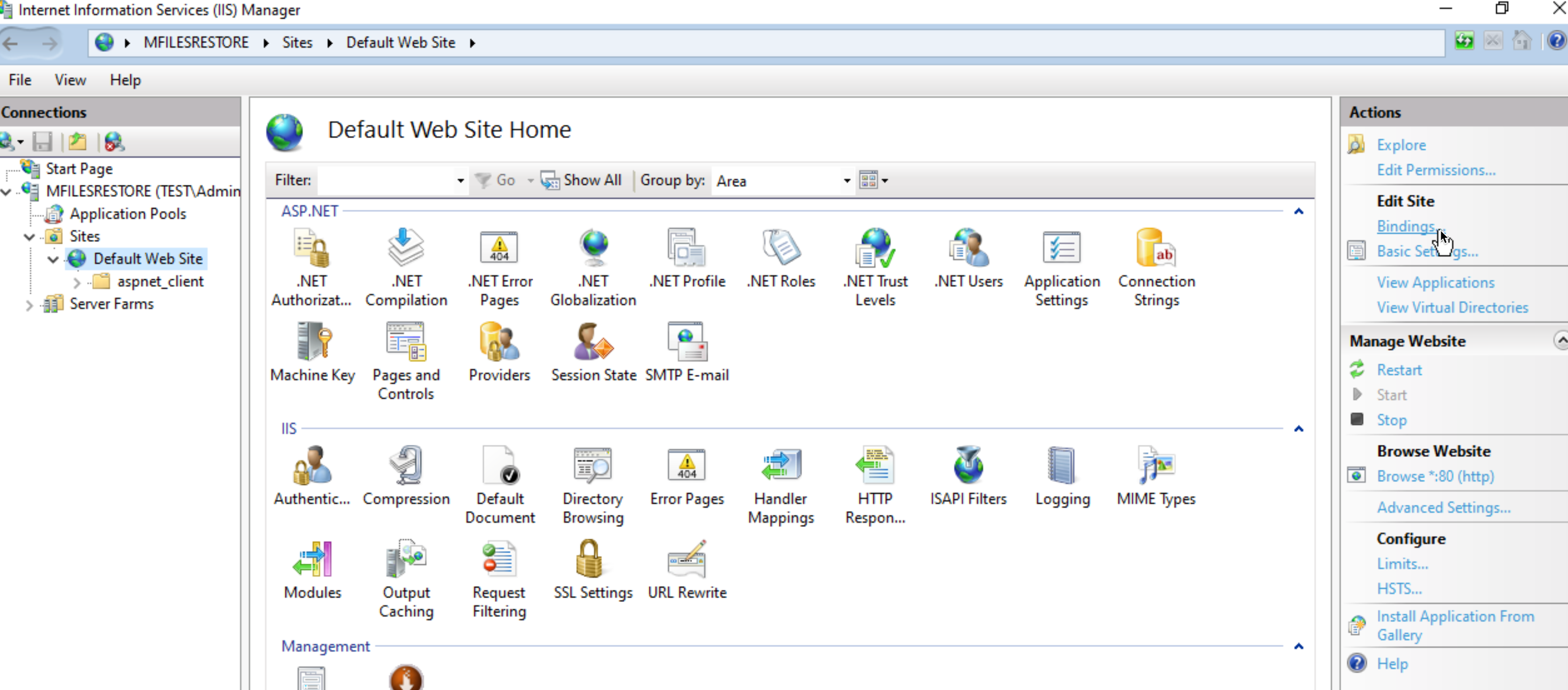Open .NET Globalization settings
This screenshot has width=1568, height=690.
(594, 266)
